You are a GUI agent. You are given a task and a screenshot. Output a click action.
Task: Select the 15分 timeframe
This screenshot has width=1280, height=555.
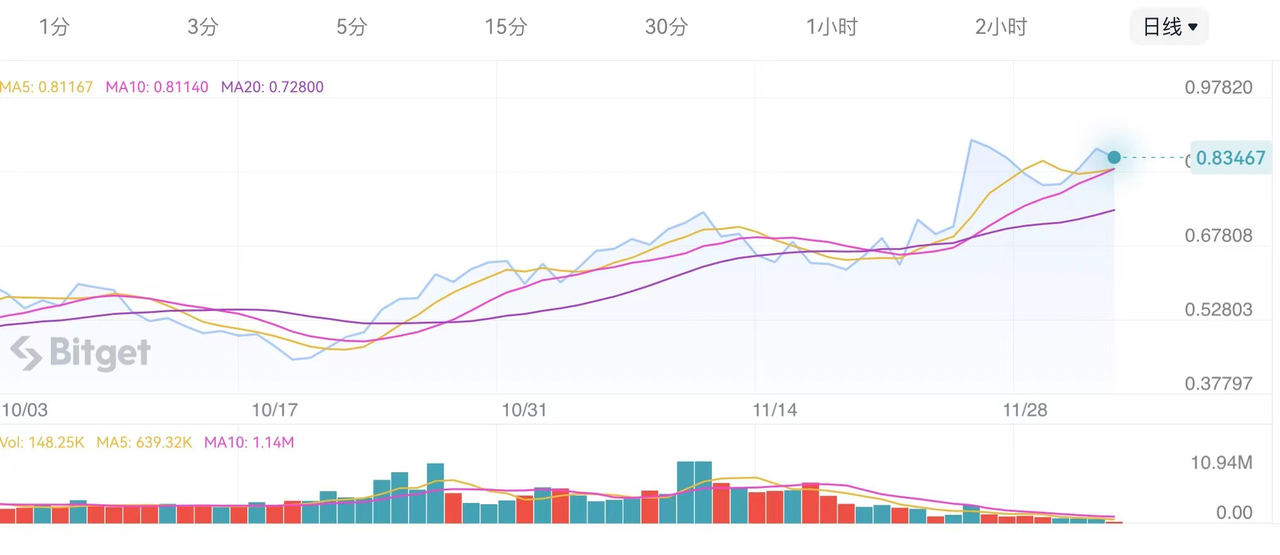(506, 27)
